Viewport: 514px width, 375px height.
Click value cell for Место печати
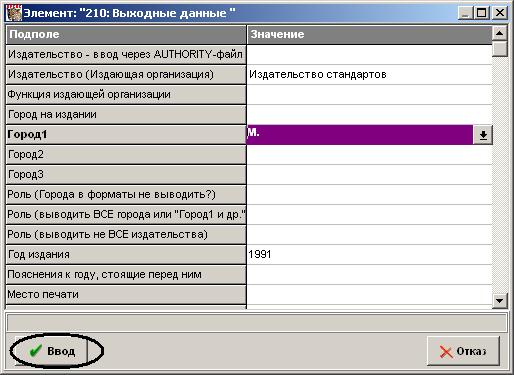[369, 295]
